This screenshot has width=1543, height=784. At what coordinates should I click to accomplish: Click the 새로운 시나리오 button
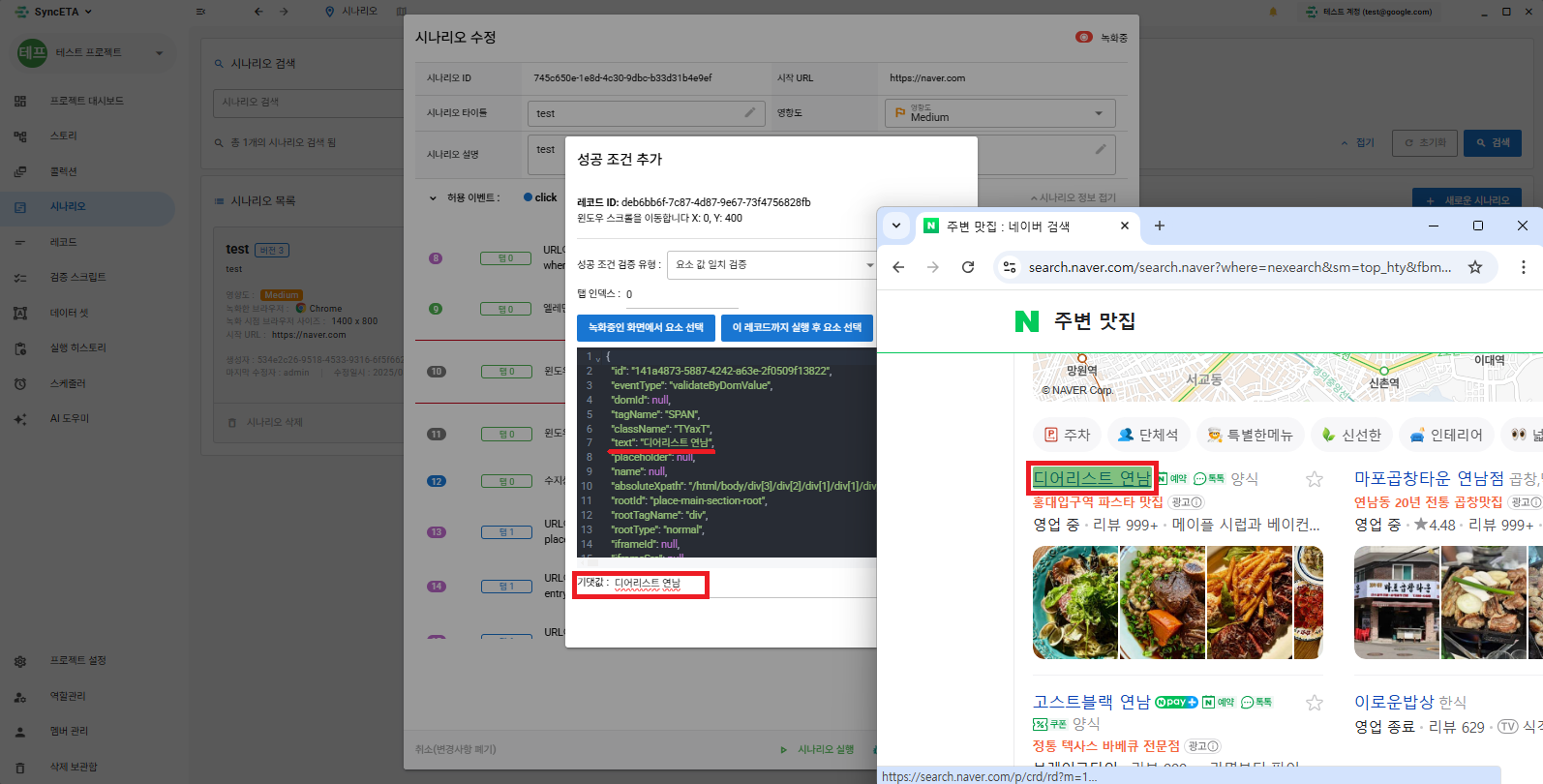point(1467,199)
